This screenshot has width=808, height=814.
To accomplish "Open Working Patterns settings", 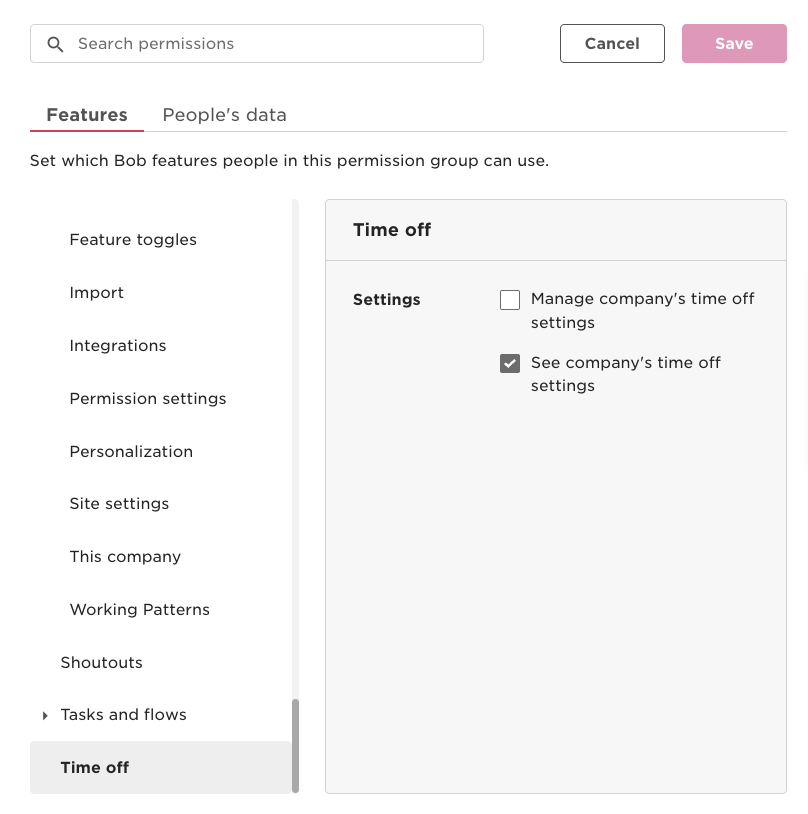I will point(139,609).
